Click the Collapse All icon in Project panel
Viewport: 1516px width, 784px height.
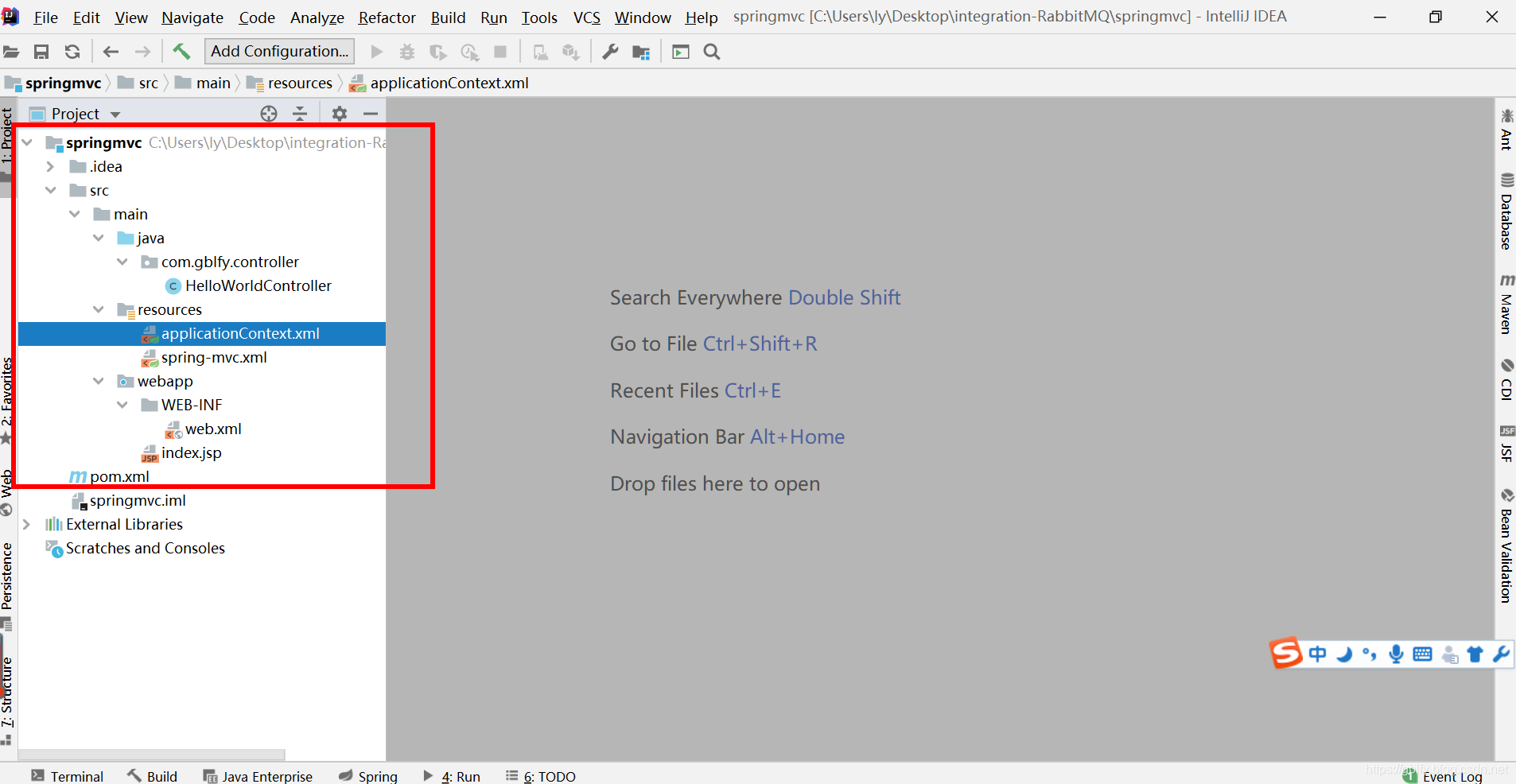coord(300,114)
